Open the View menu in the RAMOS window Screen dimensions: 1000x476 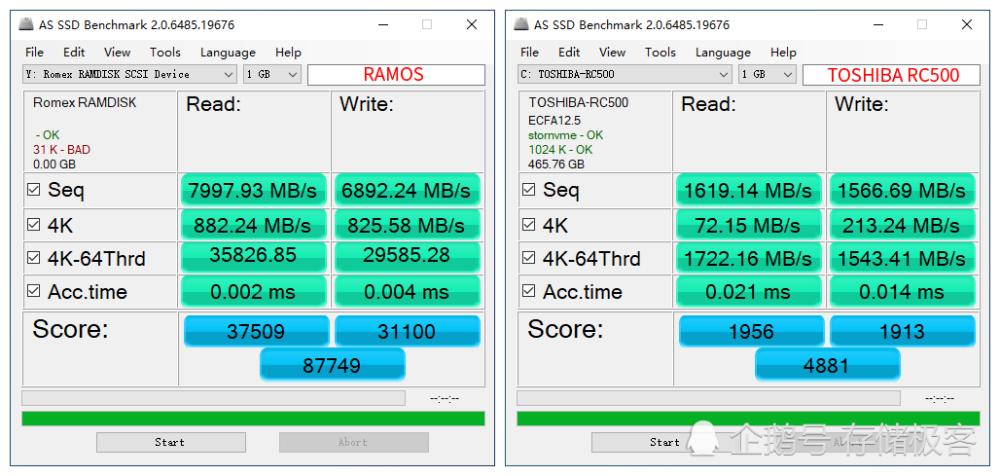coord(117,52)
